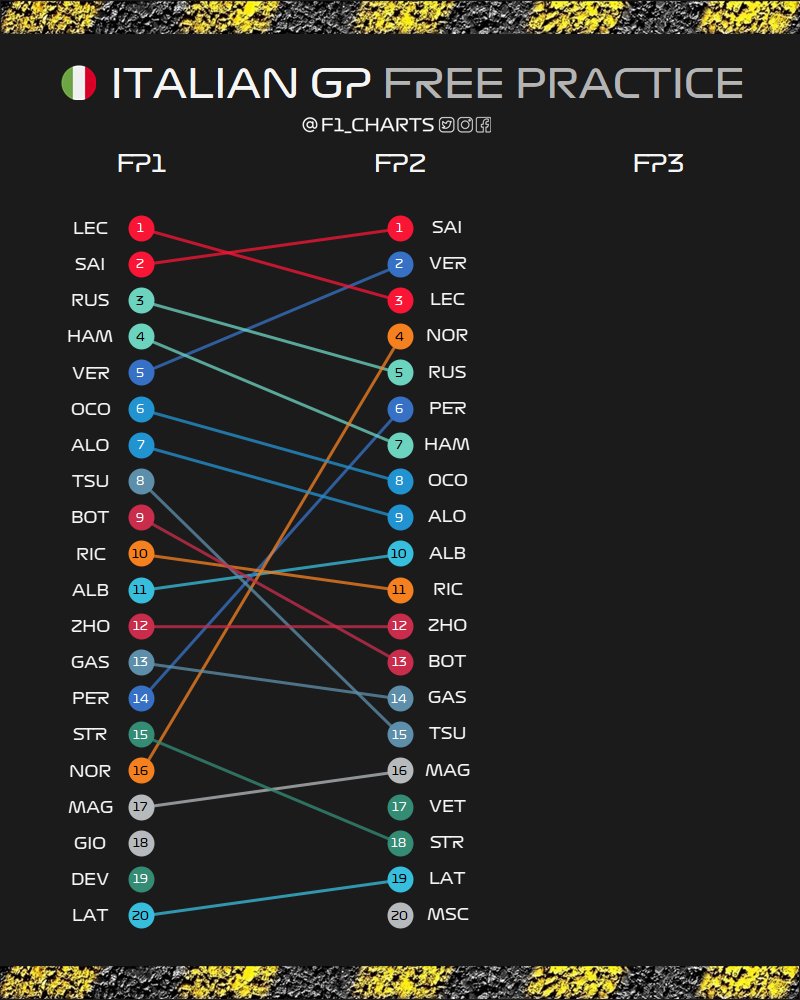800x1000 pixels.
Task: Click the Twitter icon beside @F1_CHARTS
Action: click(x=447, y=125)
